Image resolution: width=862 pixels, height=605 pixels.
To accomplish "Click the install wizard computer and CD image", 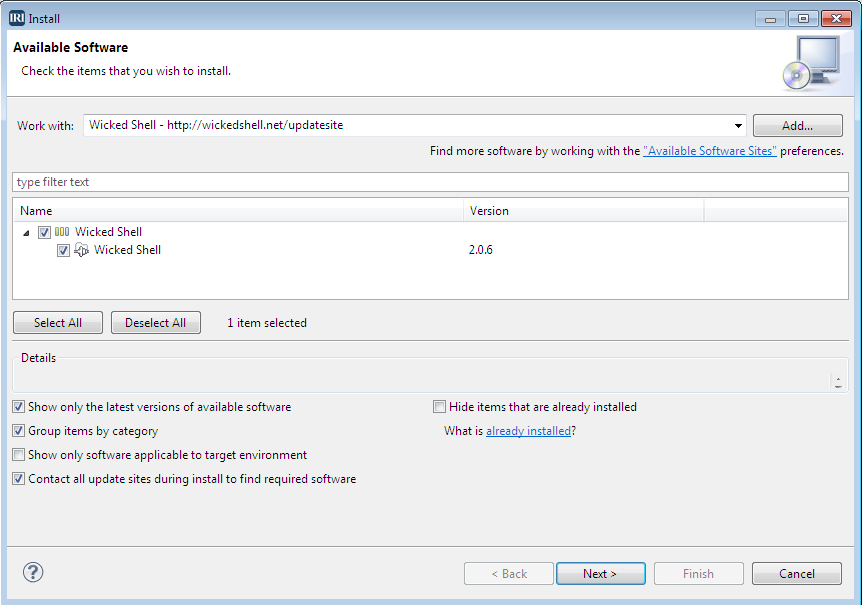I will (811, 63).
